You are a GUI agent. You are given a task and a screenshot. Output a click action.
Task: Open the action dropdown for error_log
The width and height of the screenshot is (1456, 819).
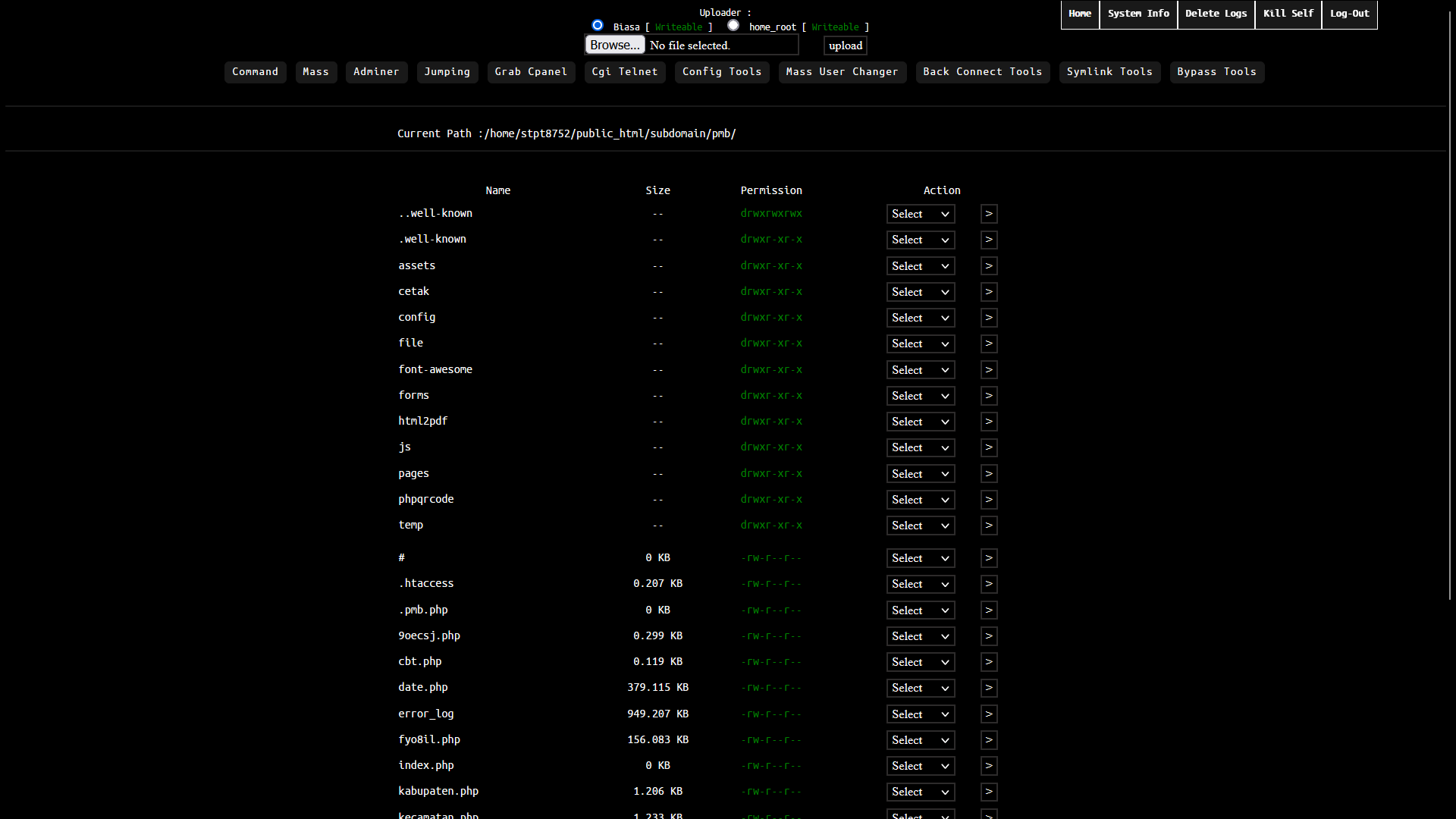[921, 714]
